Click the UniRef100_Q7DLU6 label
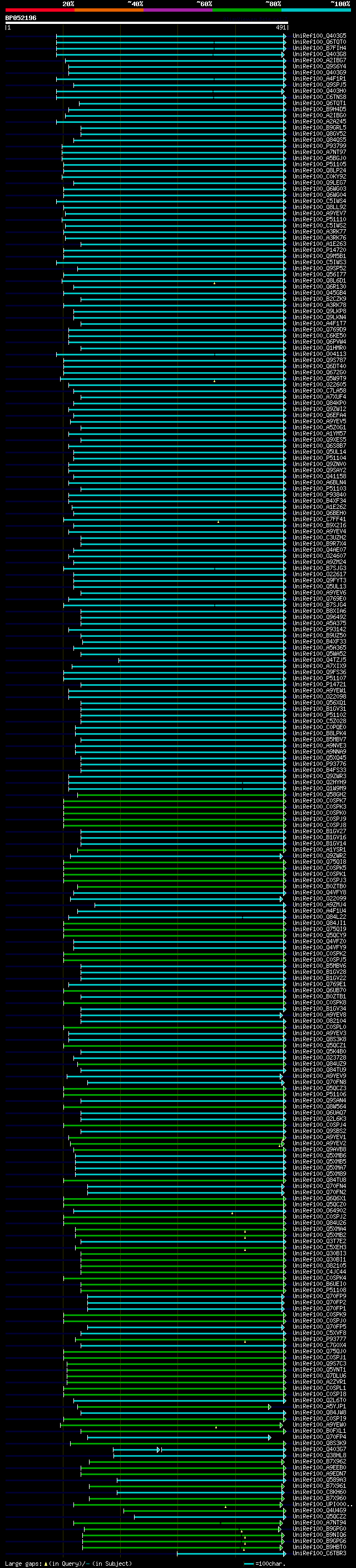Screen dimensions: 356x1568 click(319, 1376)
